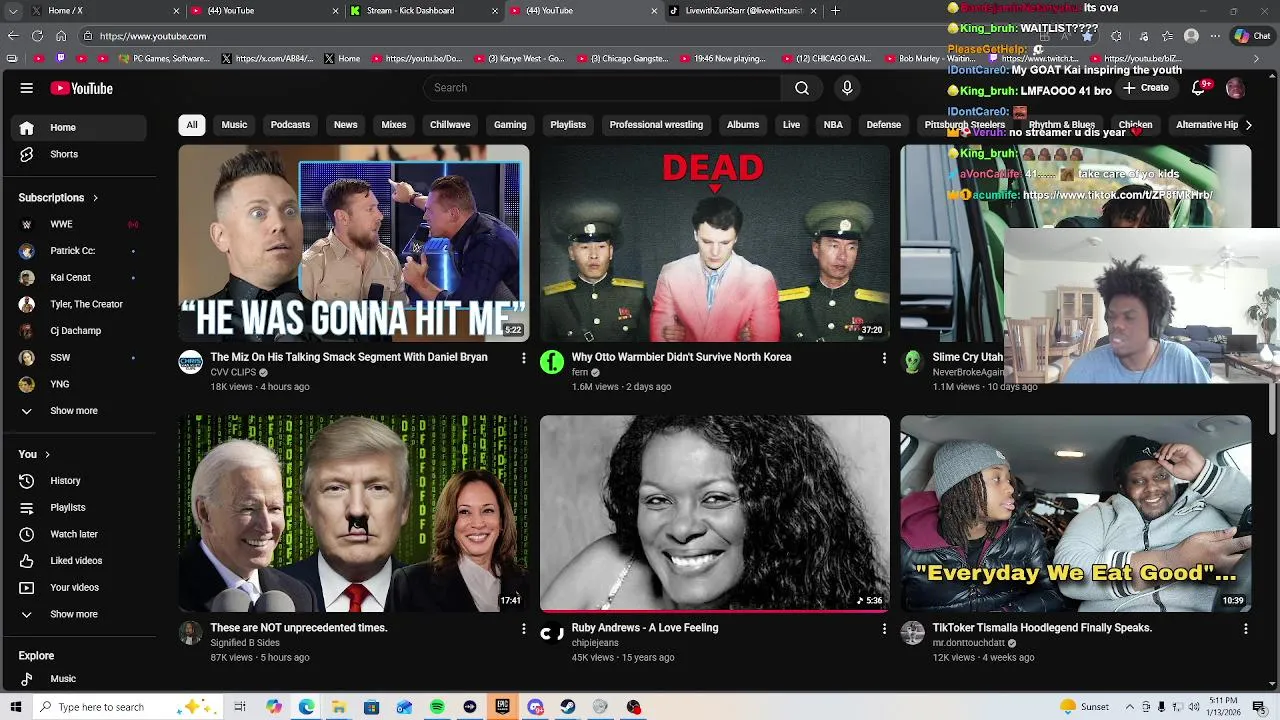
Task: Open options menu for Ruby Andrews video
Action: (884, 628)
